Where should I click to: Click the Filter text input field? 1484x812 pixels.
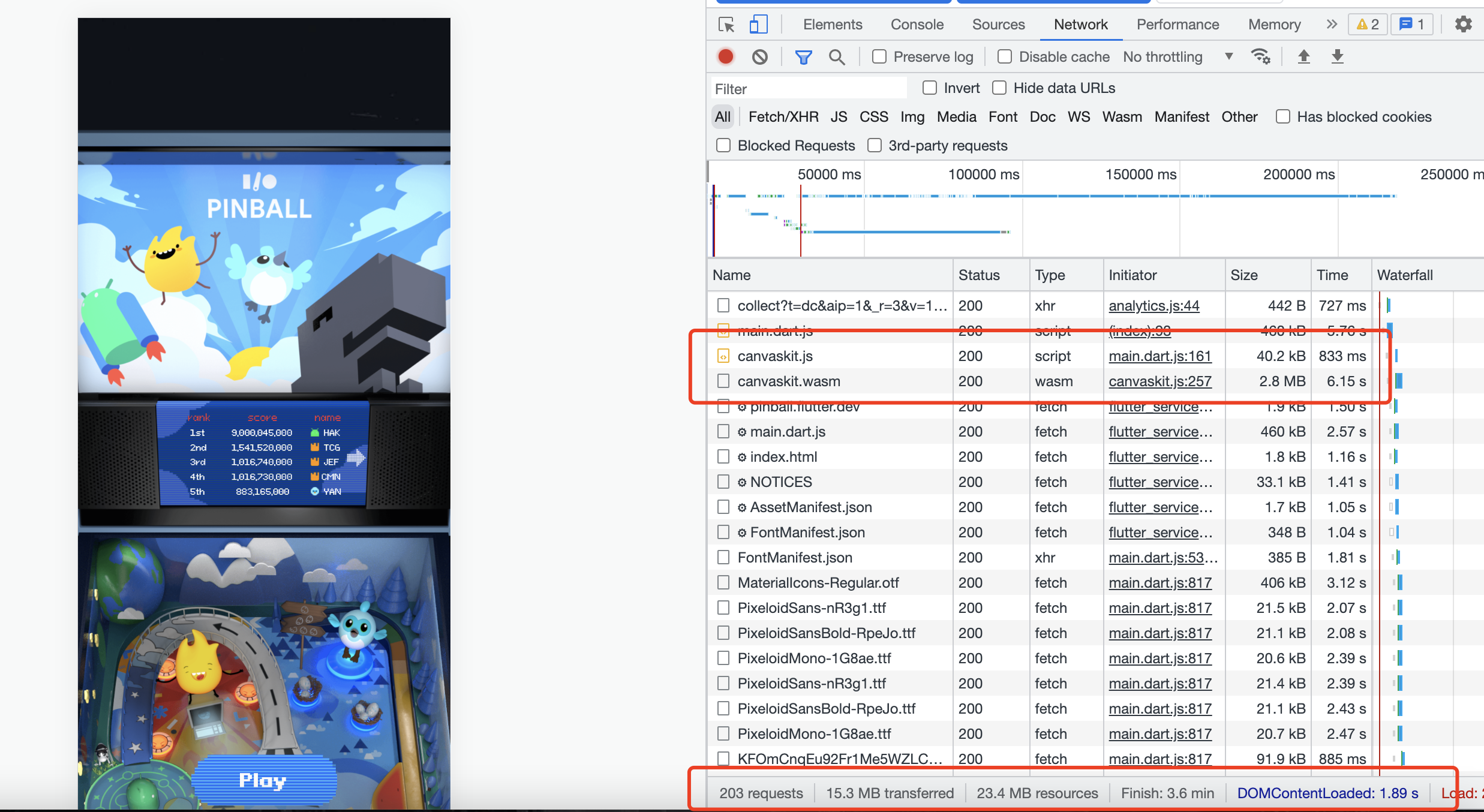tap(809, 89)
